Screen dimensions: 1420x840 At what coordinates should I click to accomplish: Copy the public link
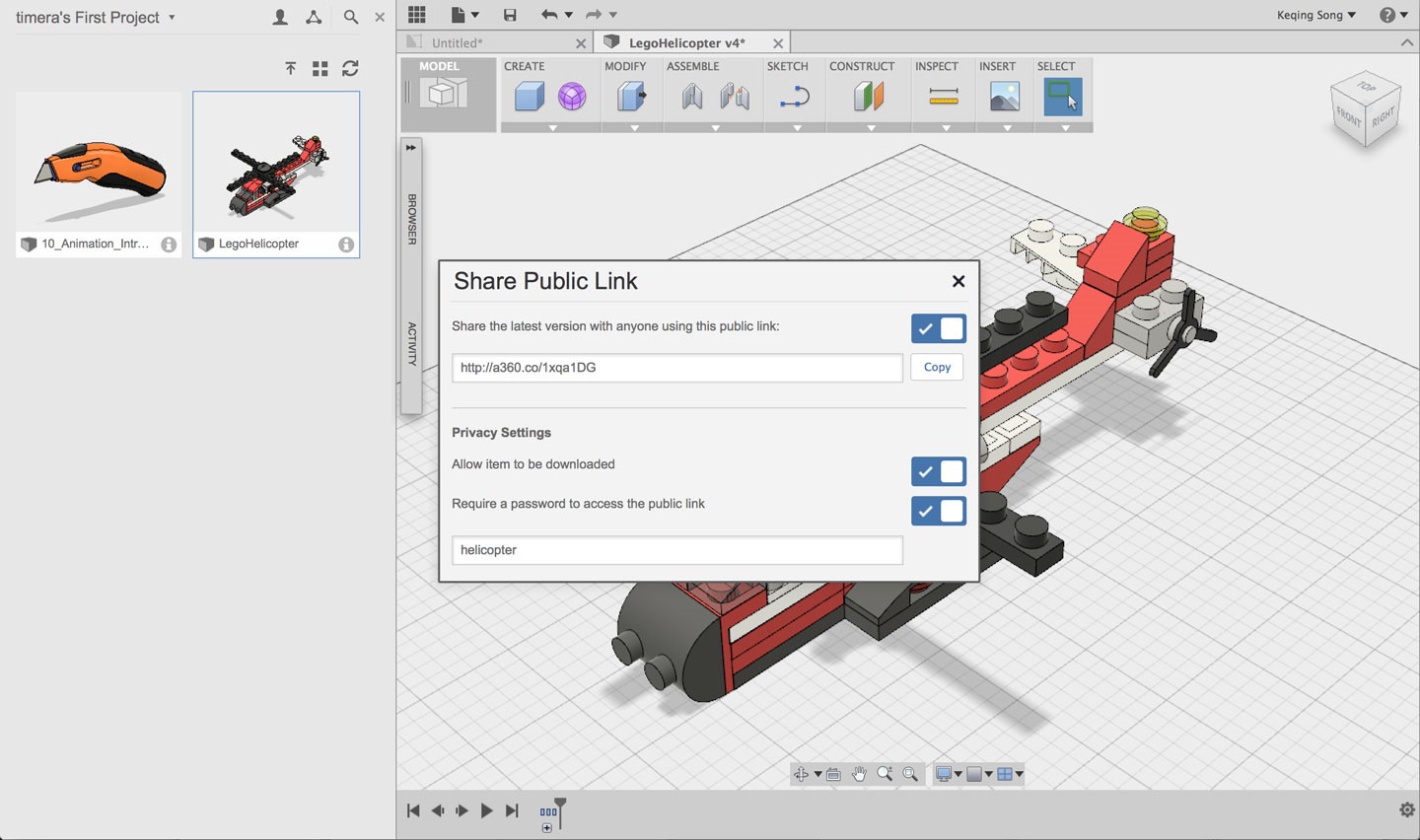[x=937, y=367]
